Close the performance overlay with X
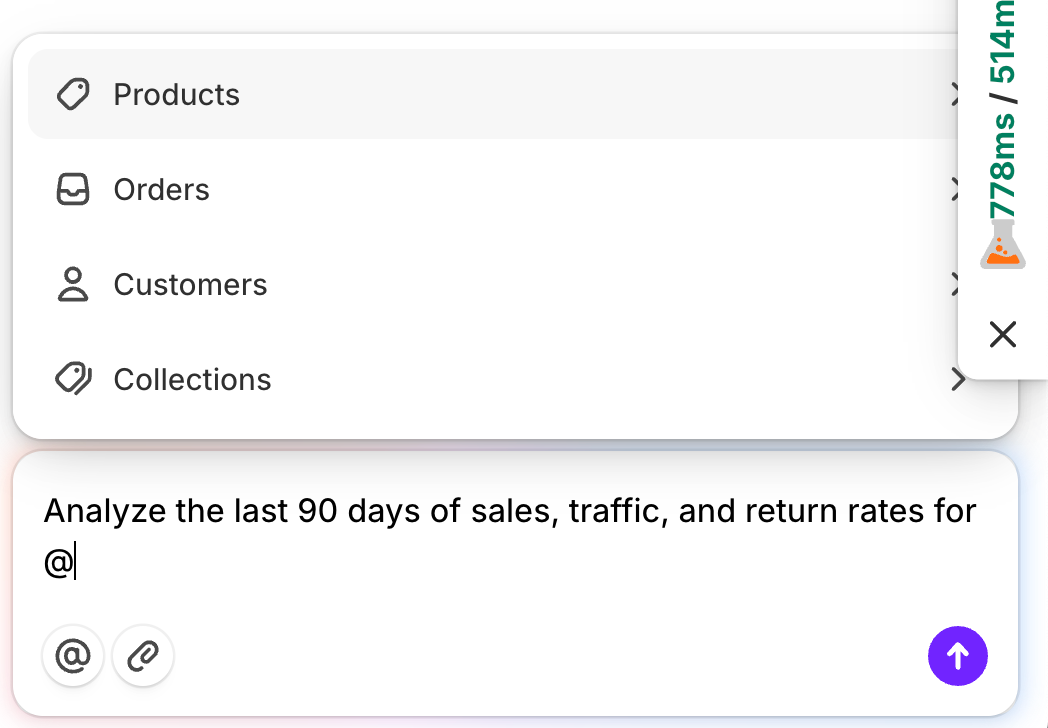The width and height of the screenshot is (1048, 728). [x=1002, y=334]
